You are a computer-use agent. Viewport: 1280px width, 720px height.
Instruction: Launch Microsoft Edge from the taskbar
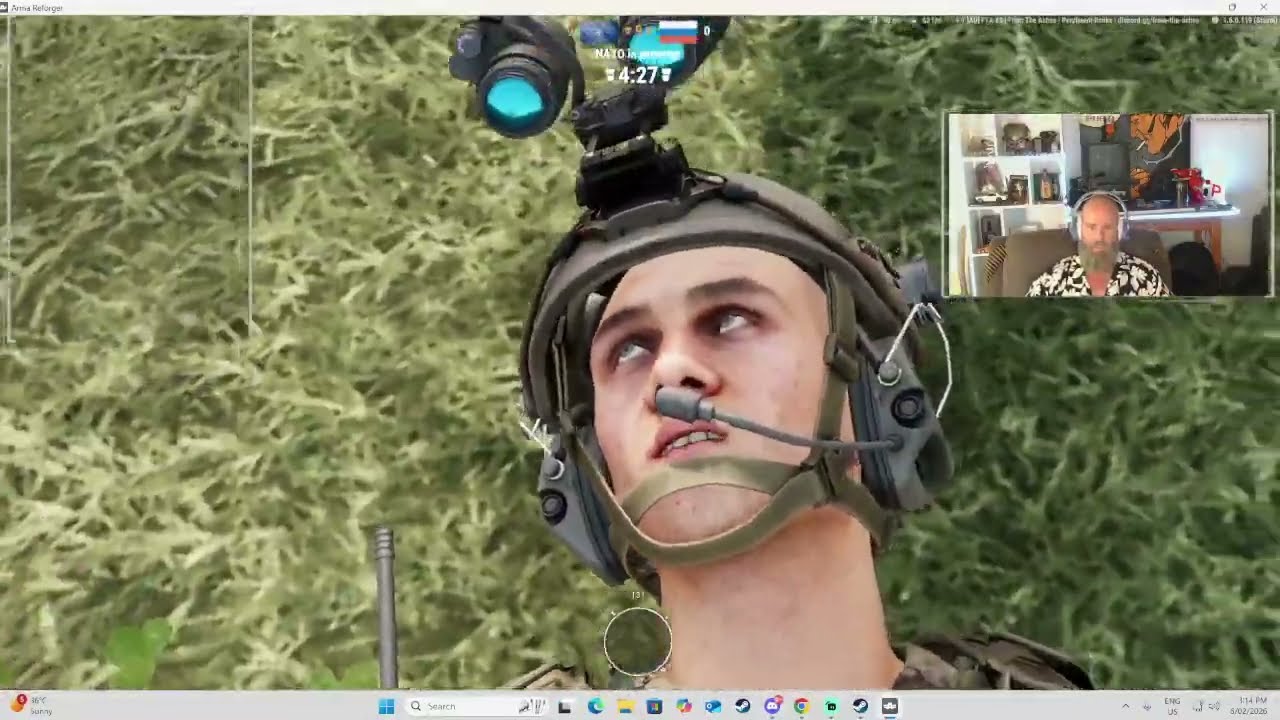[595, 706]
